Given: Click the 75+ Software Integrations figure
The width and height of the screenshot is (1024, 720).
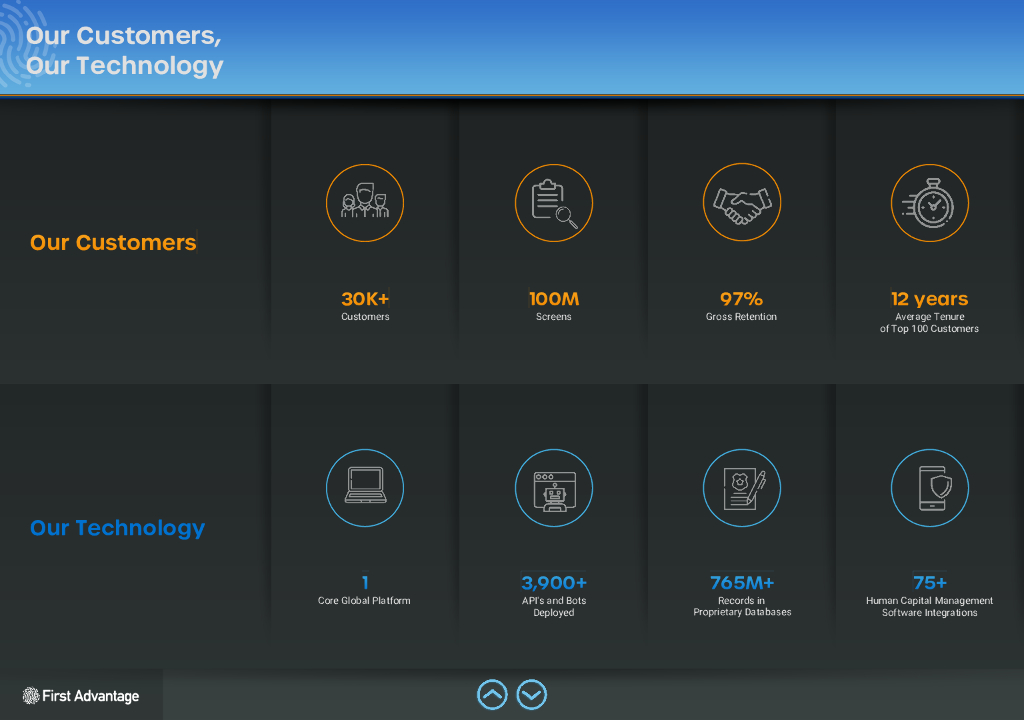Looking at the screenshot, I should [930, 583].
